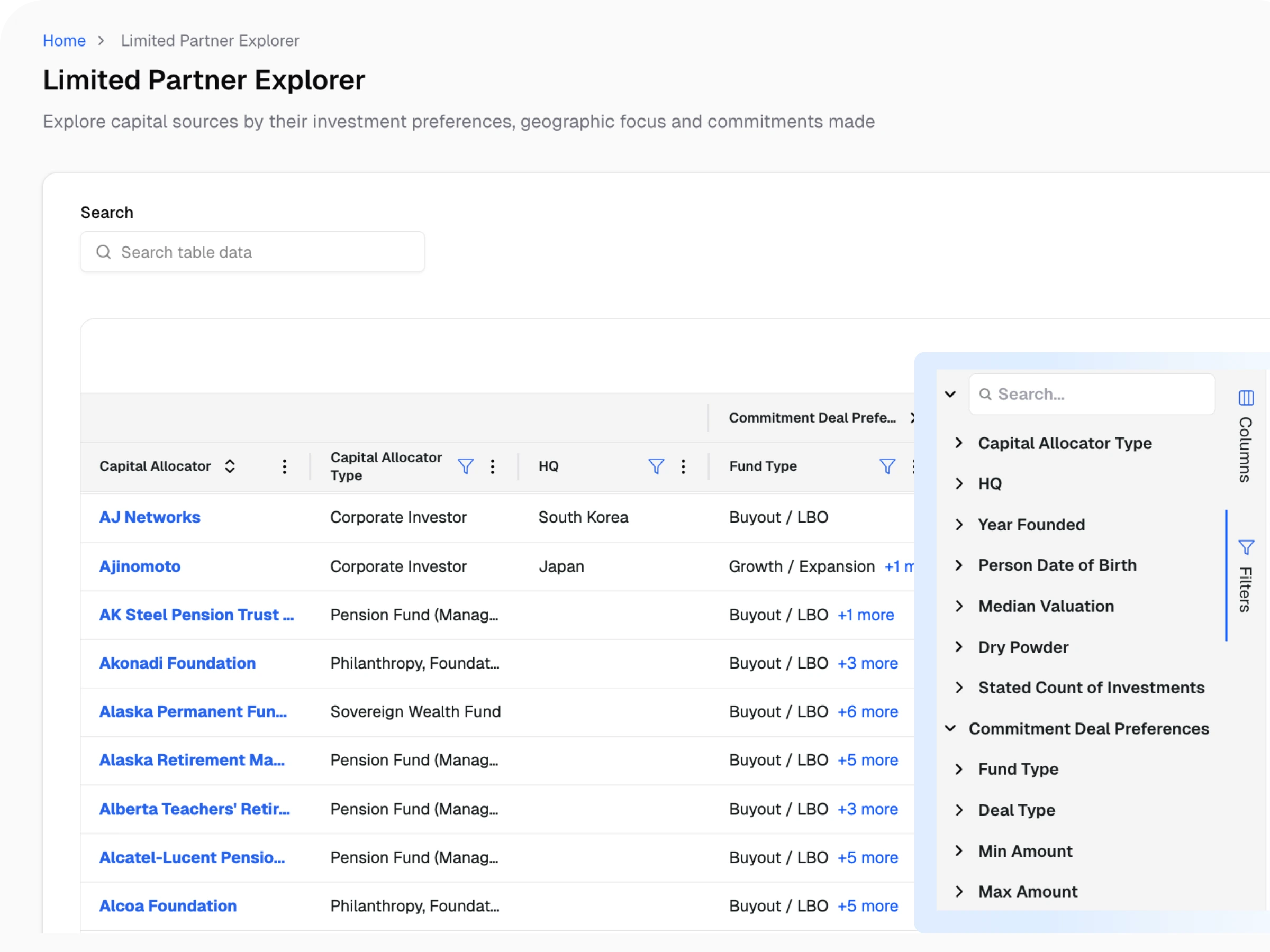Open Capital Allocator column menu (three dots)

point(284,466)
